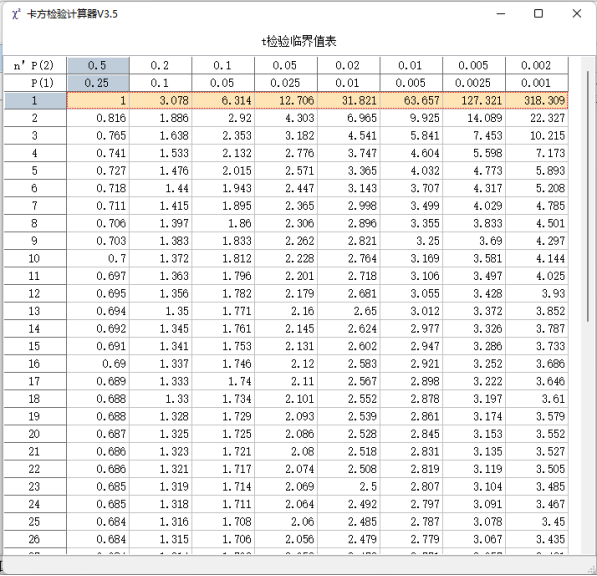Image resolution: width=597 pixels, height=576 pixels.
Task: Click cell value 1.74 in row 17
Action: 223,381
